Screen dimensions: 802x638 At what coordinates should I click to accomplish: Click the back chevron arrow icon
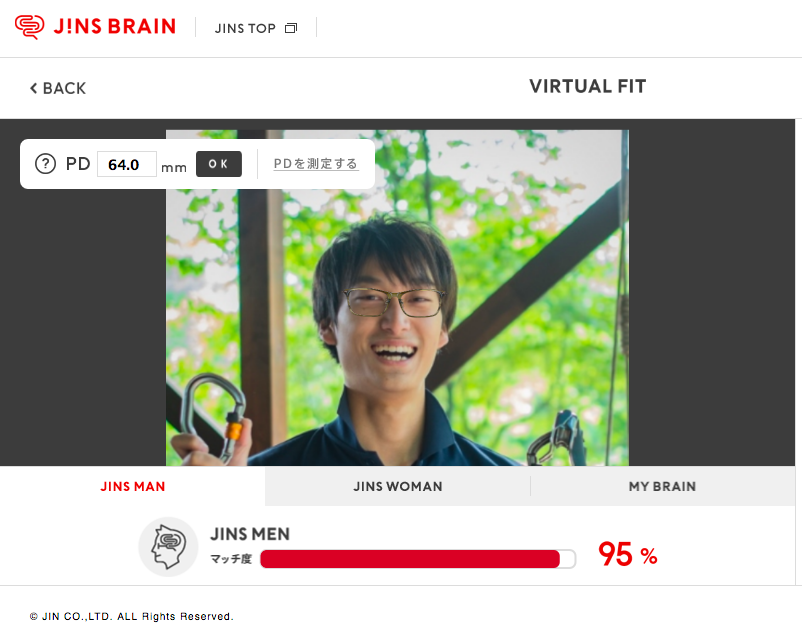click(34, 88)
